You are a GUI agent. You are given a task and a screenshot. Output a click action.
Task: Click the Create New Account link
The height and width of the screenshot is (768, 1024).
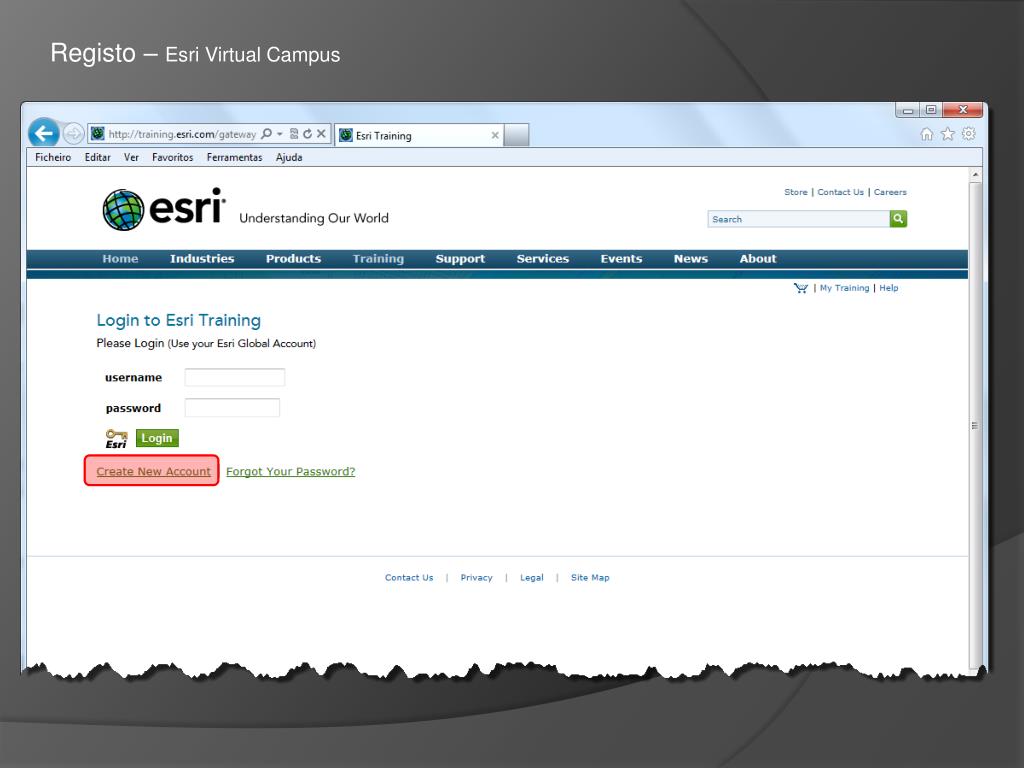[x=153, y=472]
